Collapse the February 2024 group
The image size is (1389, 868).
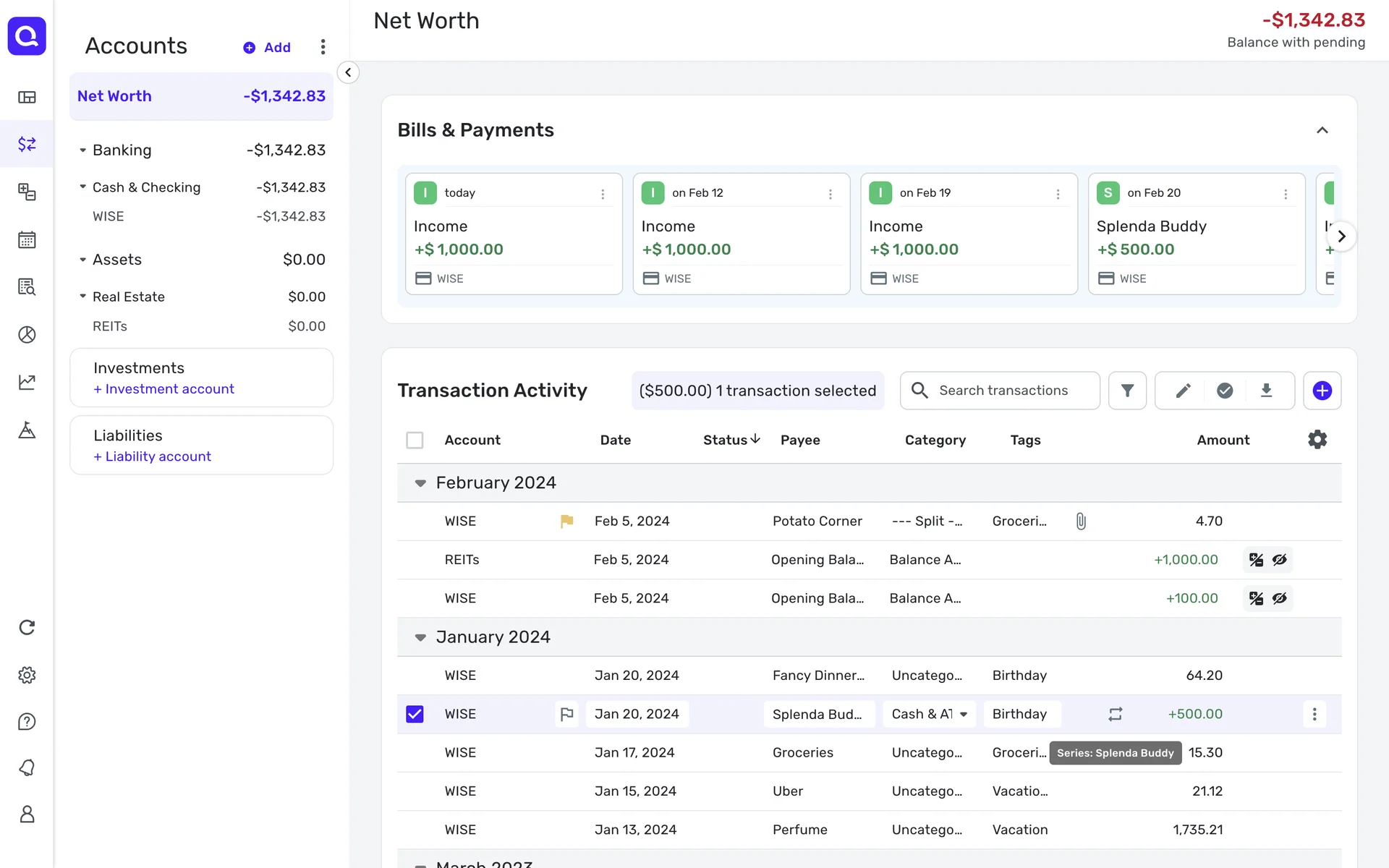(420, 483)
